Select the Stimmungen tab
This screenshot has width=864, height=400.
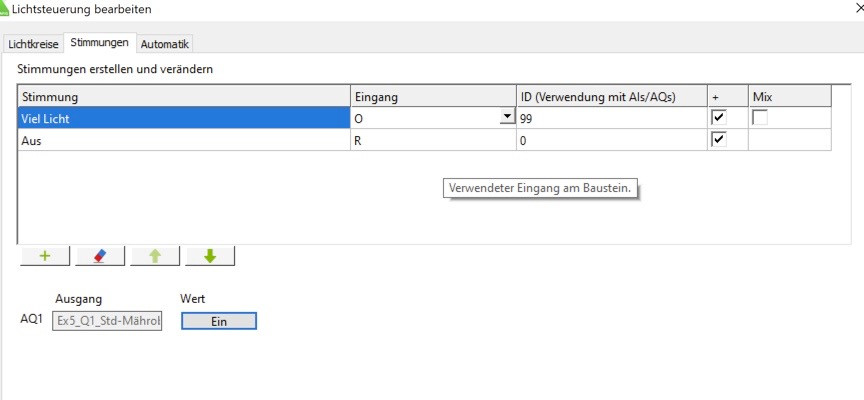point(99,43)
